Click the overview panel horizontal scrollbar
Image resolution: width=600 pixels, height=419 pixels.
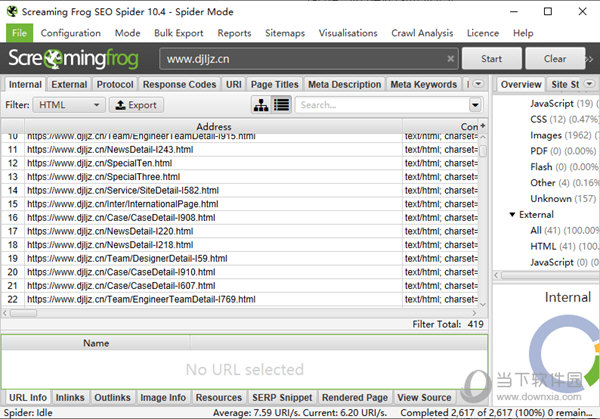(550, 275)
